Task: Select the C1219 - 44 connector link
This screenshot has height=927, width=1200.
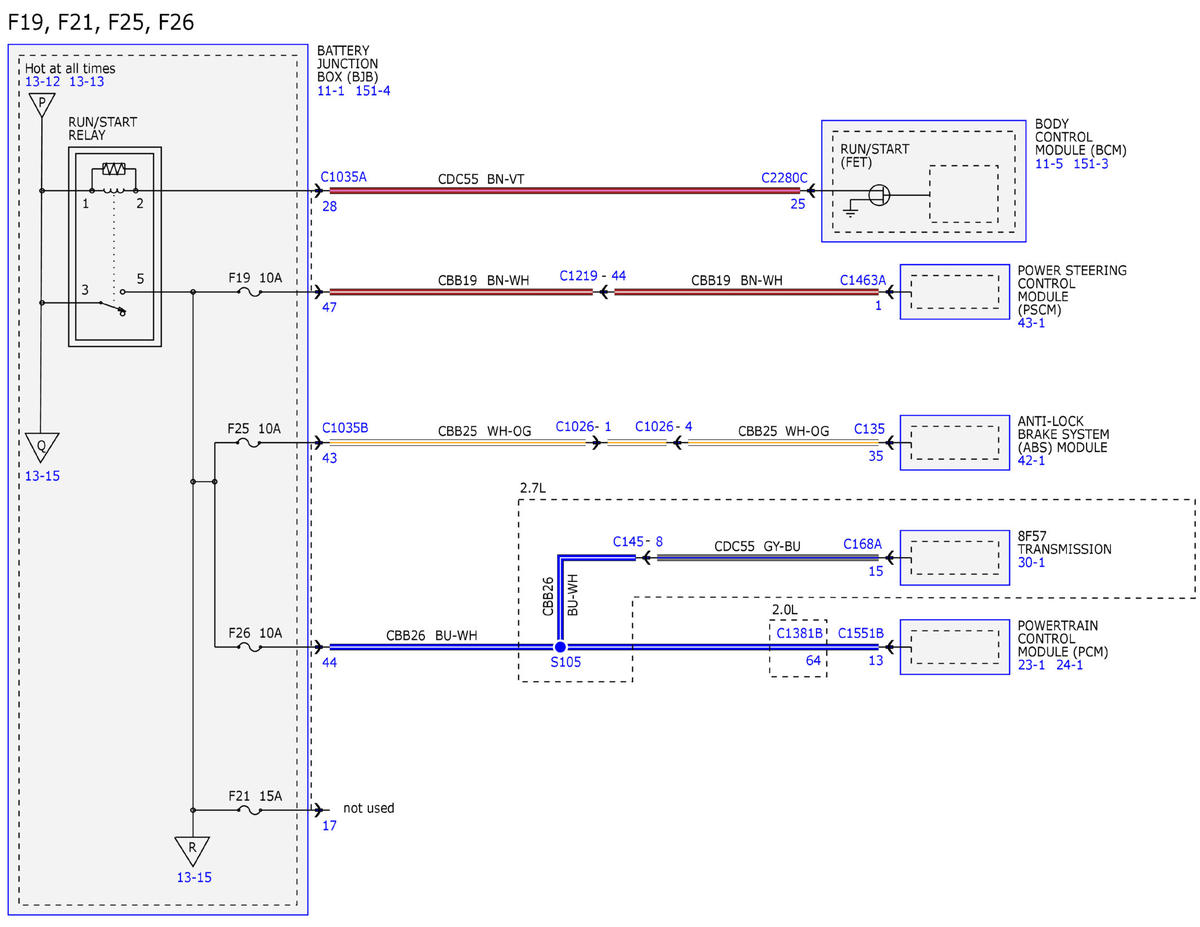Action: pos(592,275)
